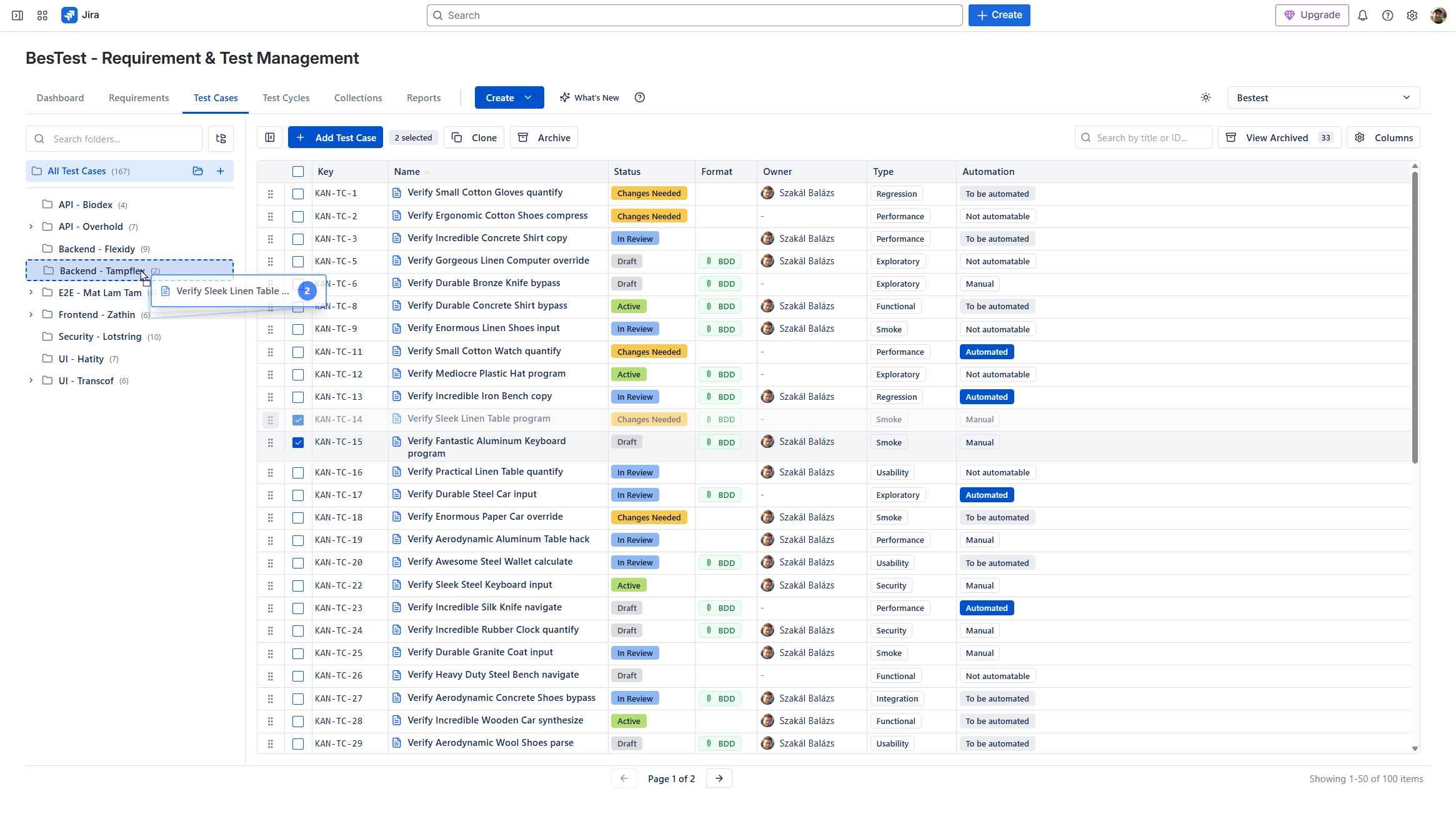This screenshot has height=814, width=1456.
Task: Create a new folder with the plus icon
Action: coord(220,171)
